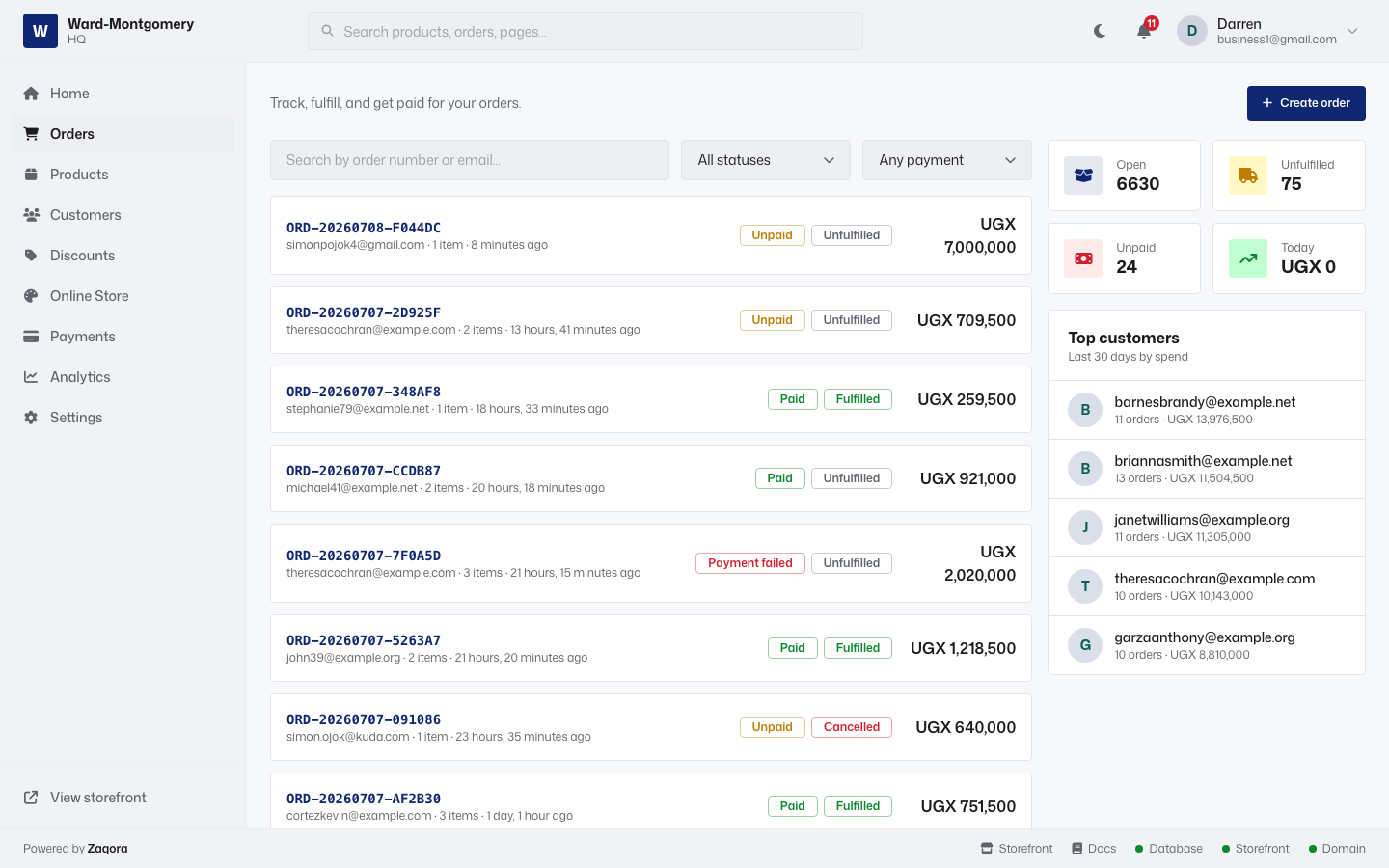Open order ORD-20260707-2D925F
The image size is (1389, 868).
[364, 312]
